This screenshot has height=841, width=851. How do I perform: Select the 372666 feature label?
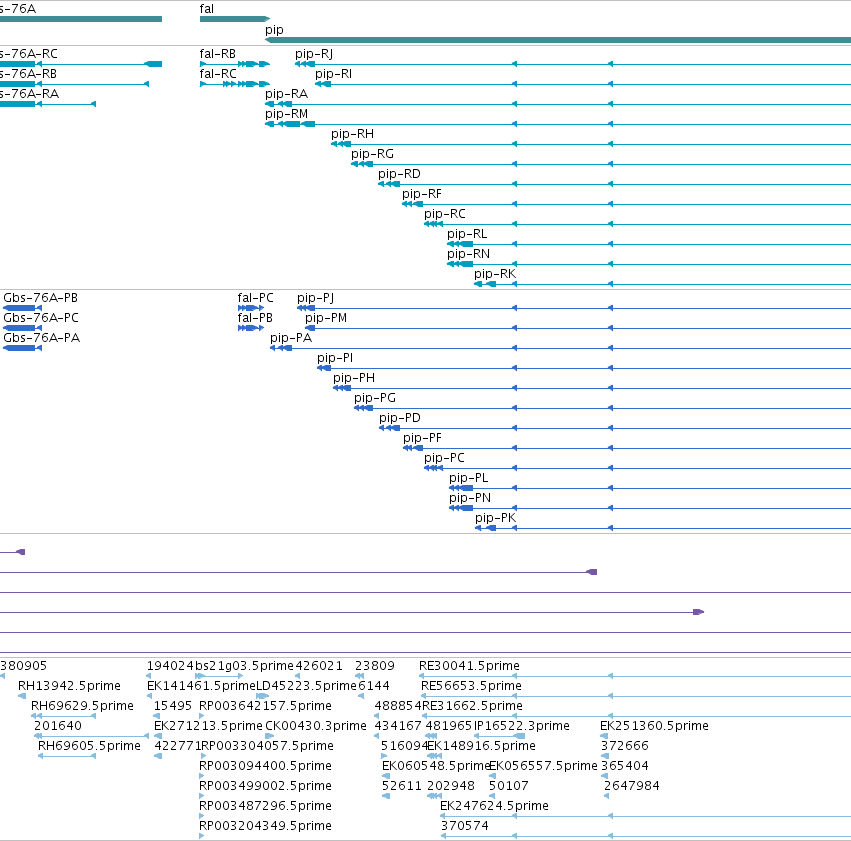(625, 746)
